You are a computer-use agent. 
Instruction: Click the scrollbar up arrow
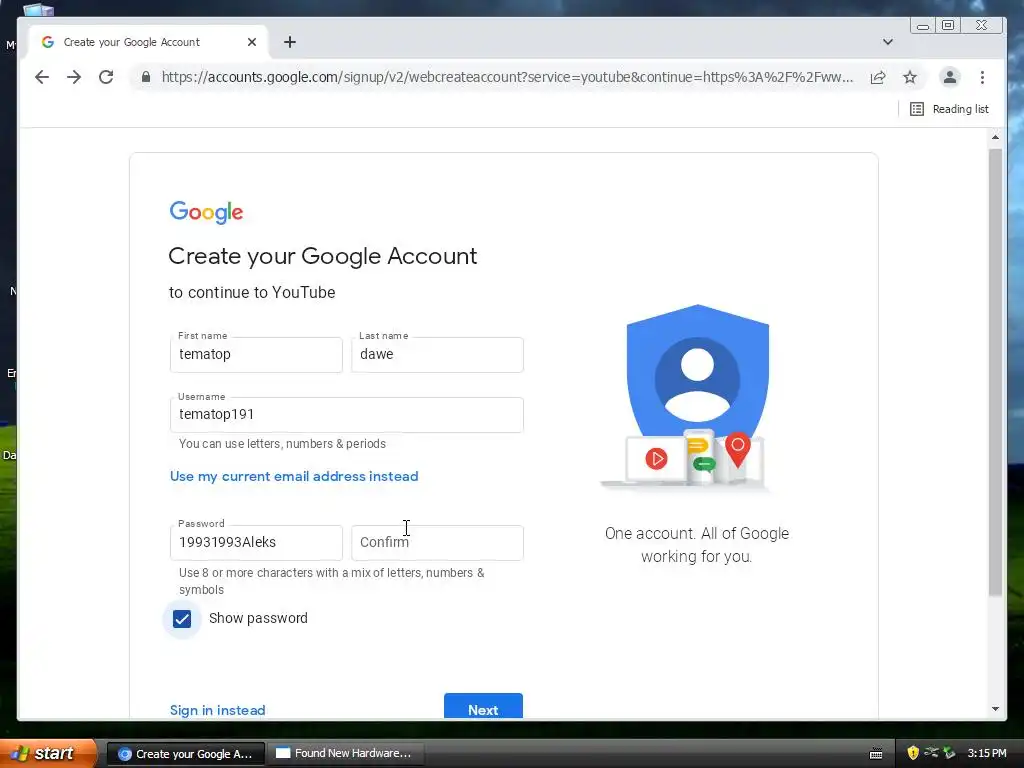(x=995, y=137)
